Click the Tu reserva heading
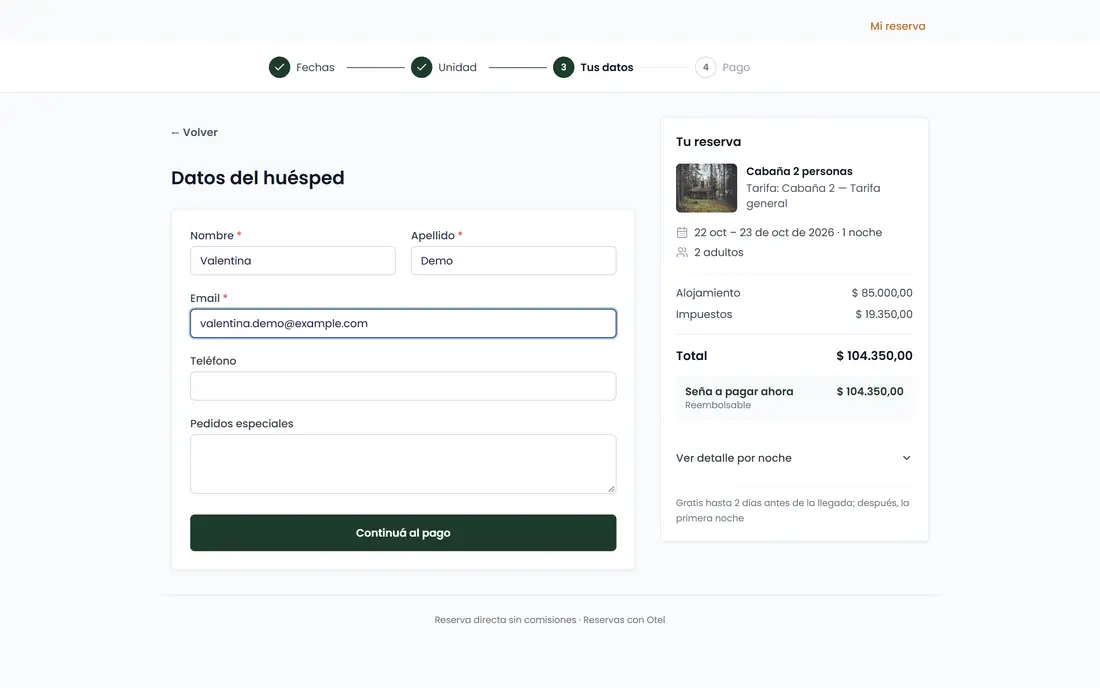 coord(709,142)
